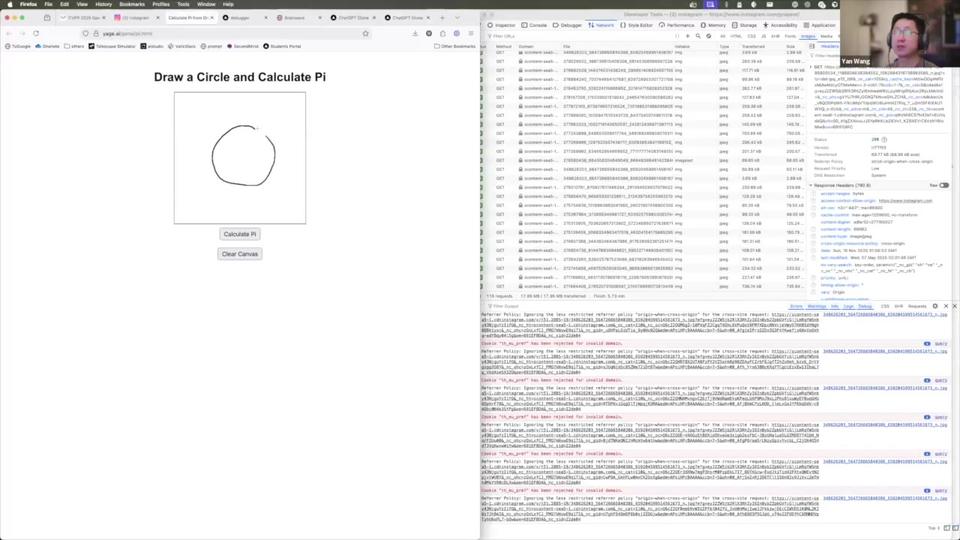
Task: Switch to Console panel in DevTools
Action: tap(534, 25)
